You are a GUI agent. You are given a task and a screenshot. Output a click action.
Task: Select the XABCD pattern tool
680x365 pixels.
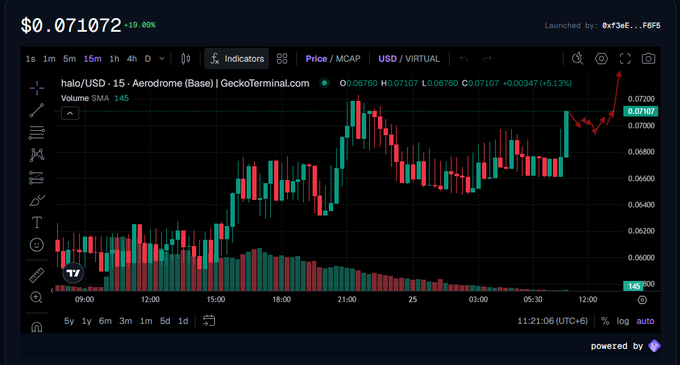(37, 155)
